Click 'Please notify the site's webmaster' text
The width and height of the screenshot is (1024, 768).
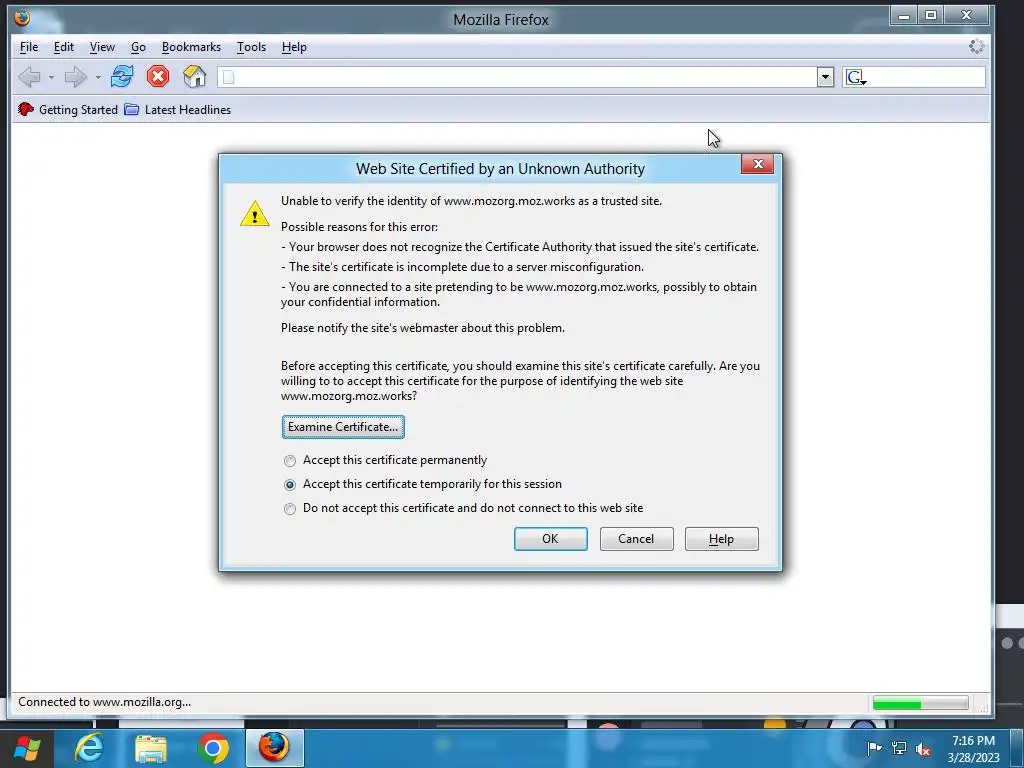click(x=423, y=328)
